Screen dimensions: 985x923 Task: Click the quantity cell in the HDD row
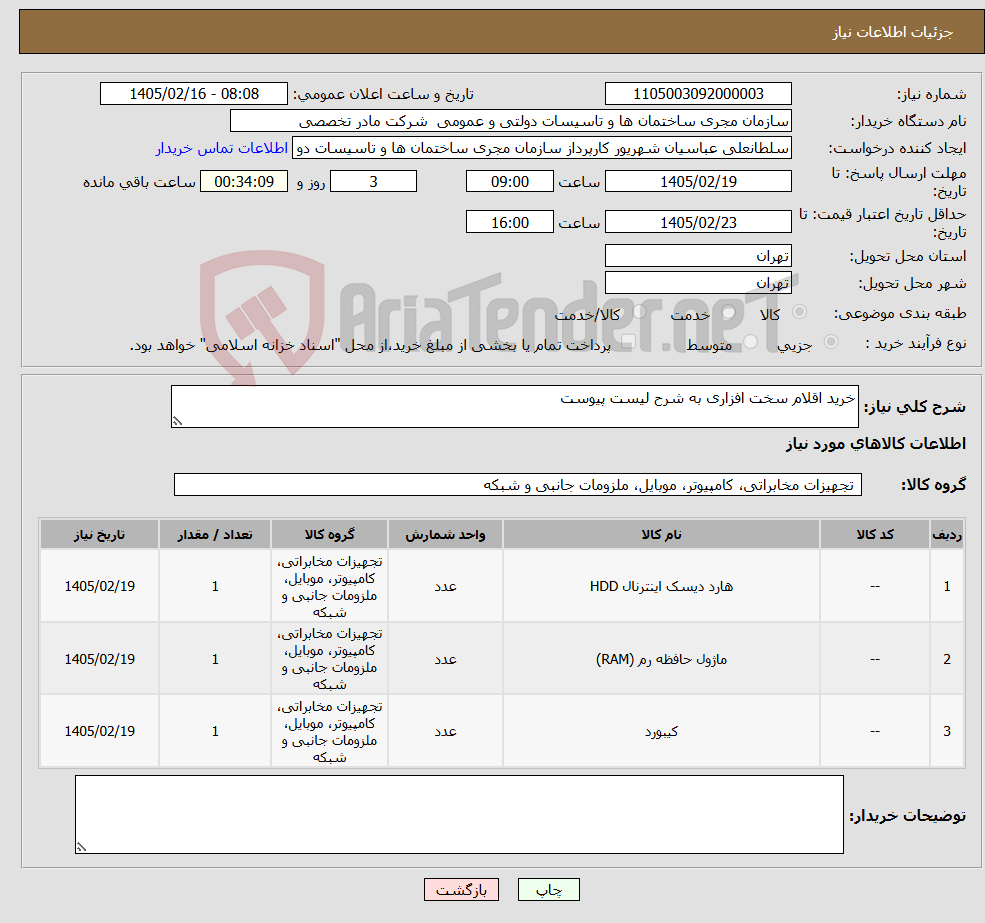215,586
